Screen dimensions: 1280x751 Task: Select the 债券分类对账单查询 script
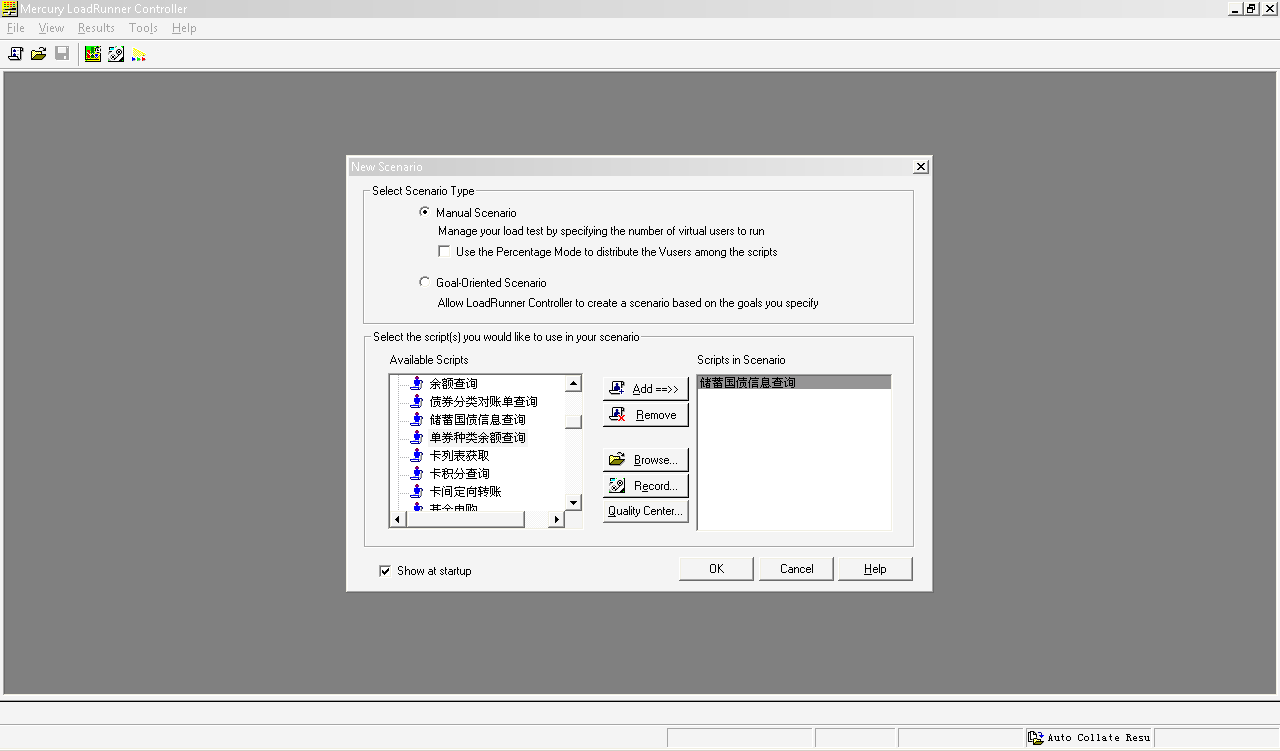coord(483,402)
